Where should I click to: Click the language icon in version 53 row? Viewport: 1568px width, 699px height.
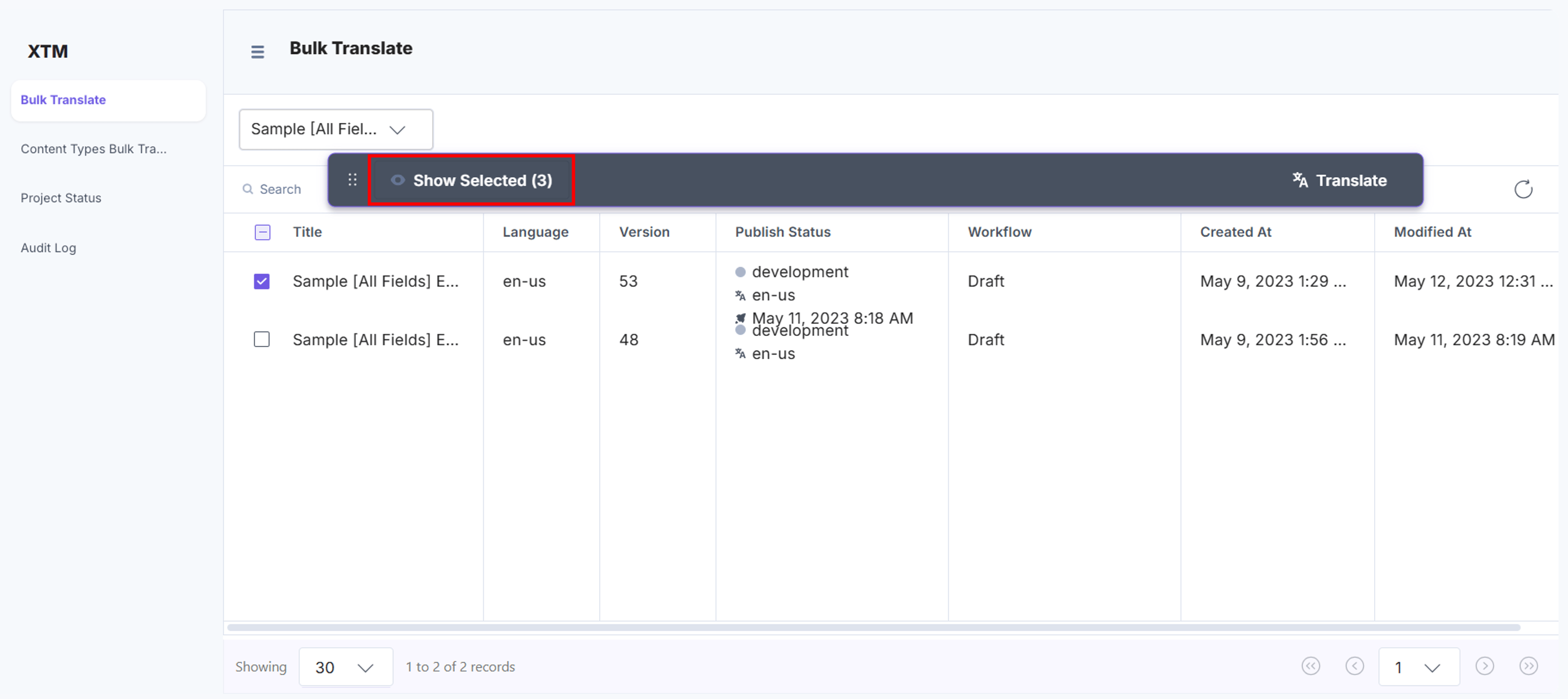coord(740,295)
